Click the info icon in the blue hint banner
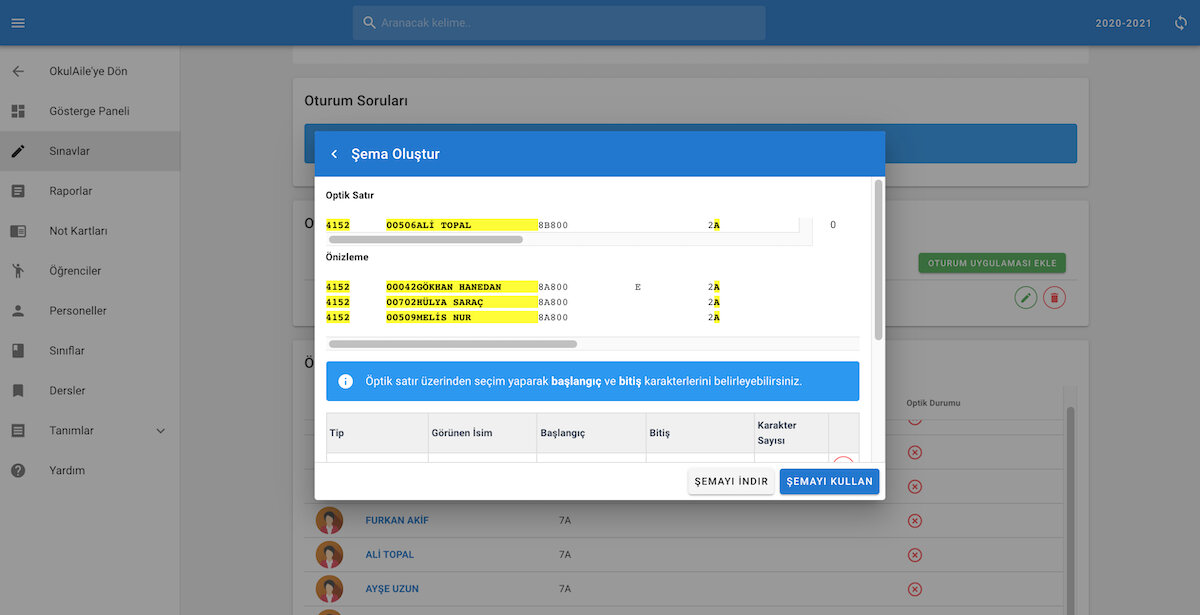 (x=345, y=381)
